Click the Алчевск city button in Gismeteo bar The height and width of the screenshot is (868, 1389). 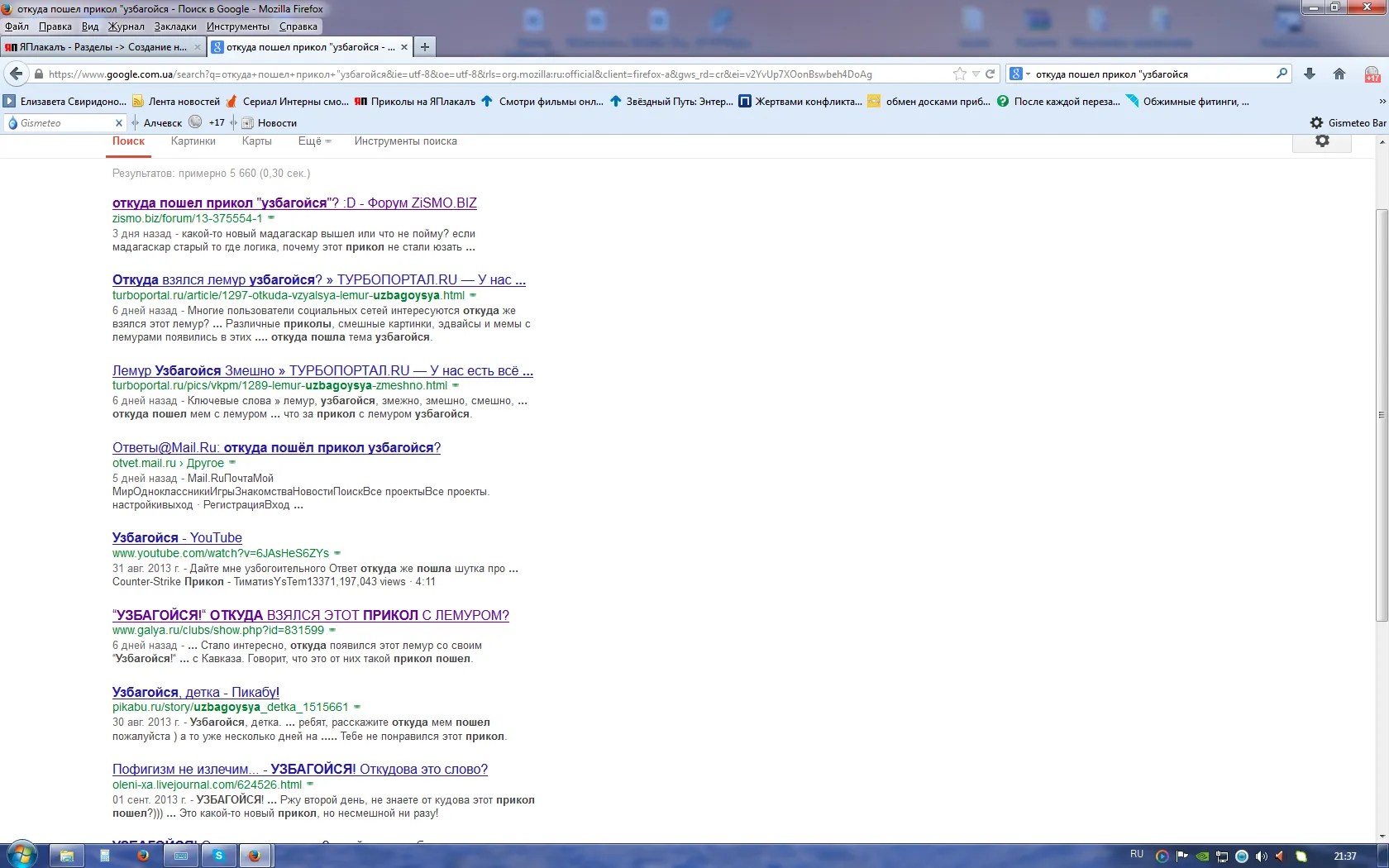pyautogui.click(x=163, y=122)
